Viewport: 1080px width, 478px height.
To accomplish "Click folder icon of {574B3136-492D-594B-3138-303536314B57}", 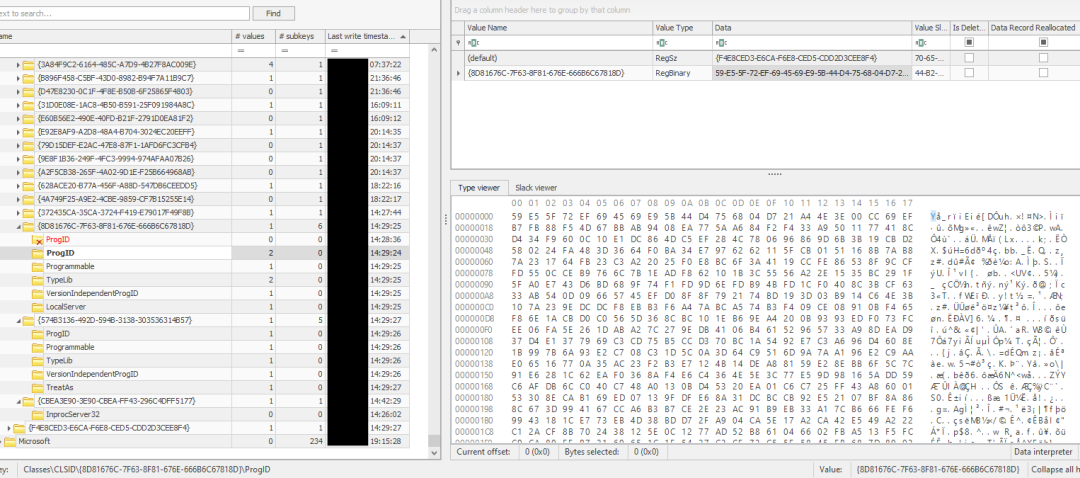I will tap(28, 320).
